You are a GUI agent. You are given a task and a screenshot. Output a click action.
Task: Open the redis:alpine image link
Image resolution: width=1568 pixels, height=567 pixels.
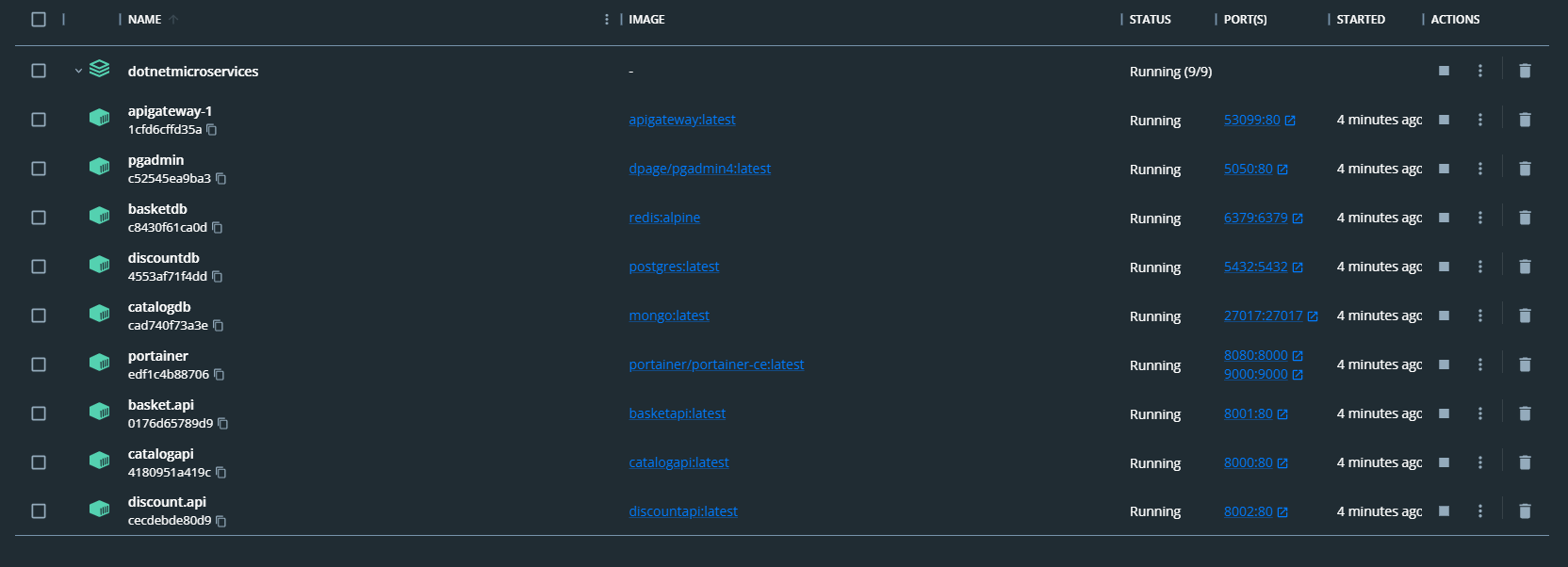(x=664, y=218)
